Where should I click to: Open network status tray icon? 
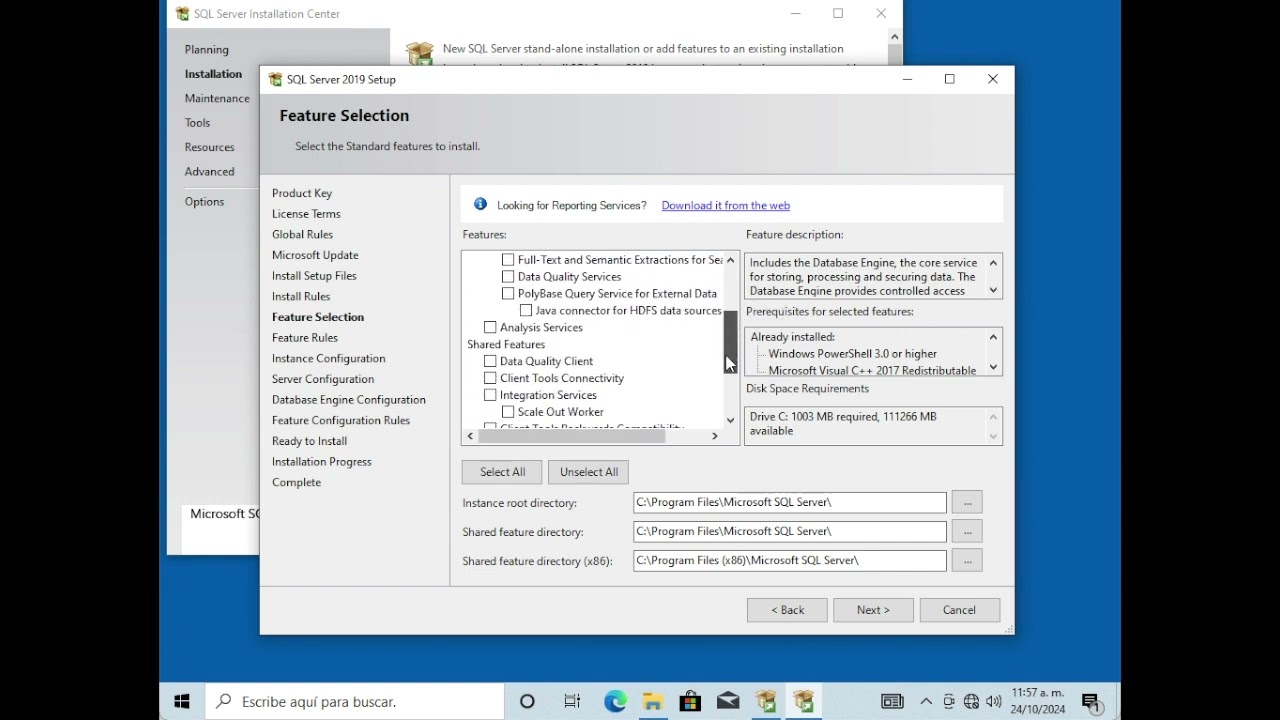[971, 702]
